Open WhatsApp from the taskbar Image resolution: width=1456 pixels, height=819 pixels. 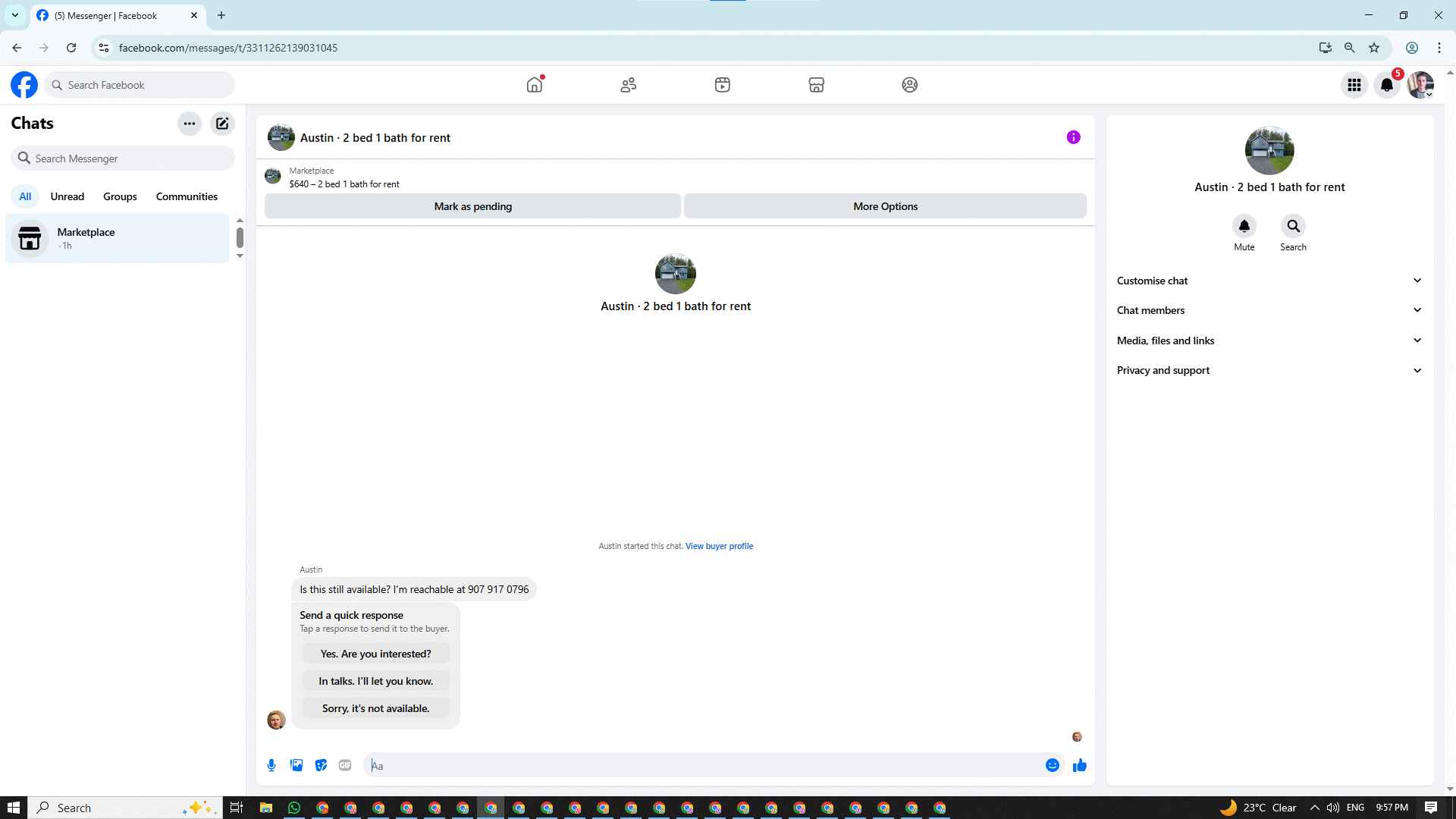294,808
